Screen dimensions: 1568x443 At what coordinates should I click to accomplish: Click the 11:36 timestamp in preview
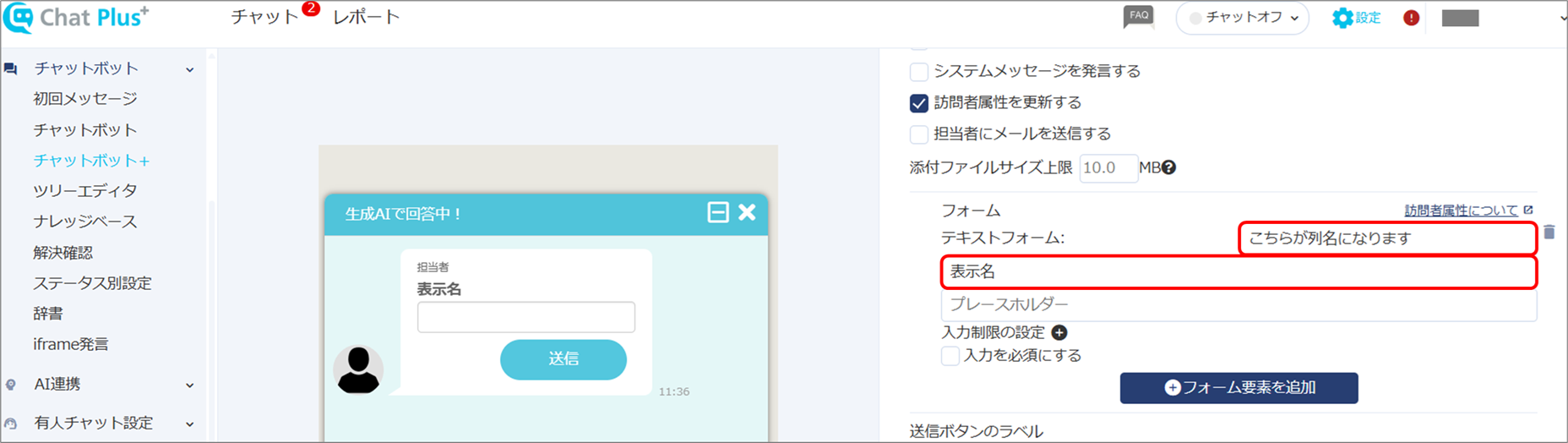[674, 391]
